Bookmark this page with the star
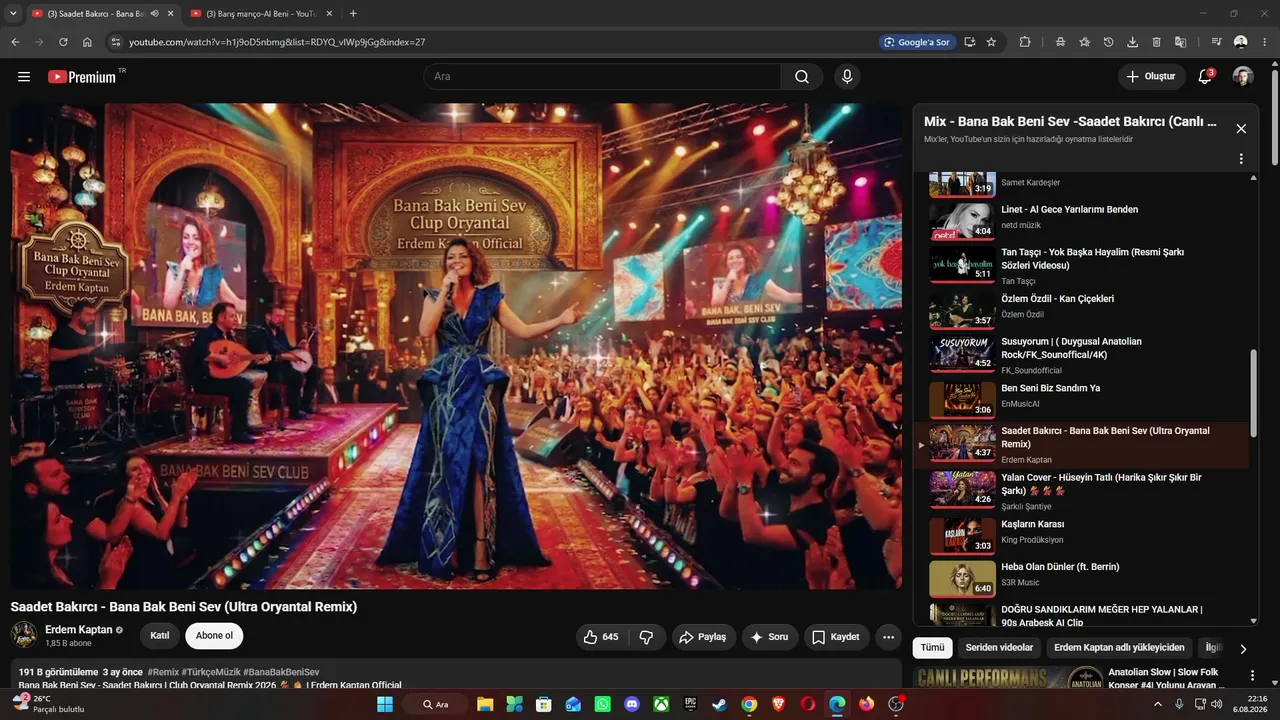Screen dimensions: 1280x720 point(991,42)
